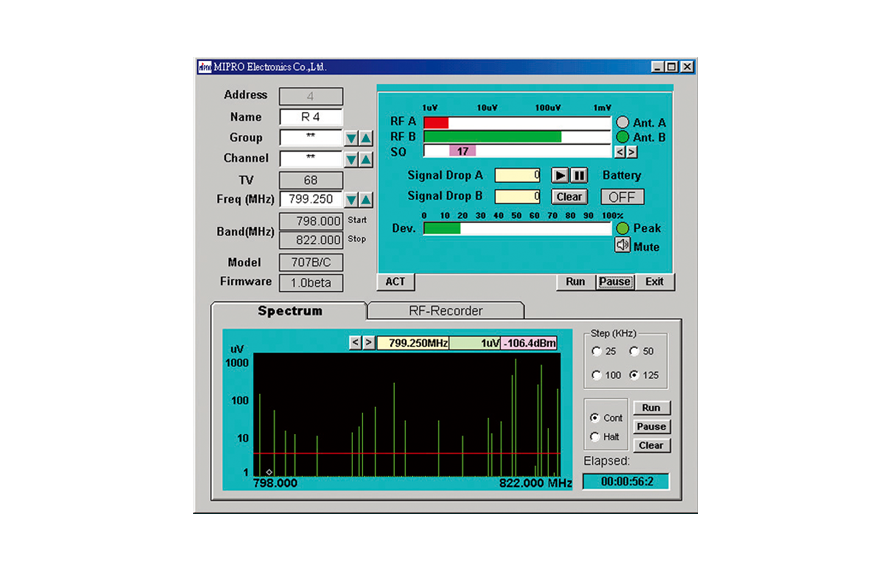Viewport: 890px width, 570px height.
Task: Toggle the Mute speaker icon
Action: [623, 246]
